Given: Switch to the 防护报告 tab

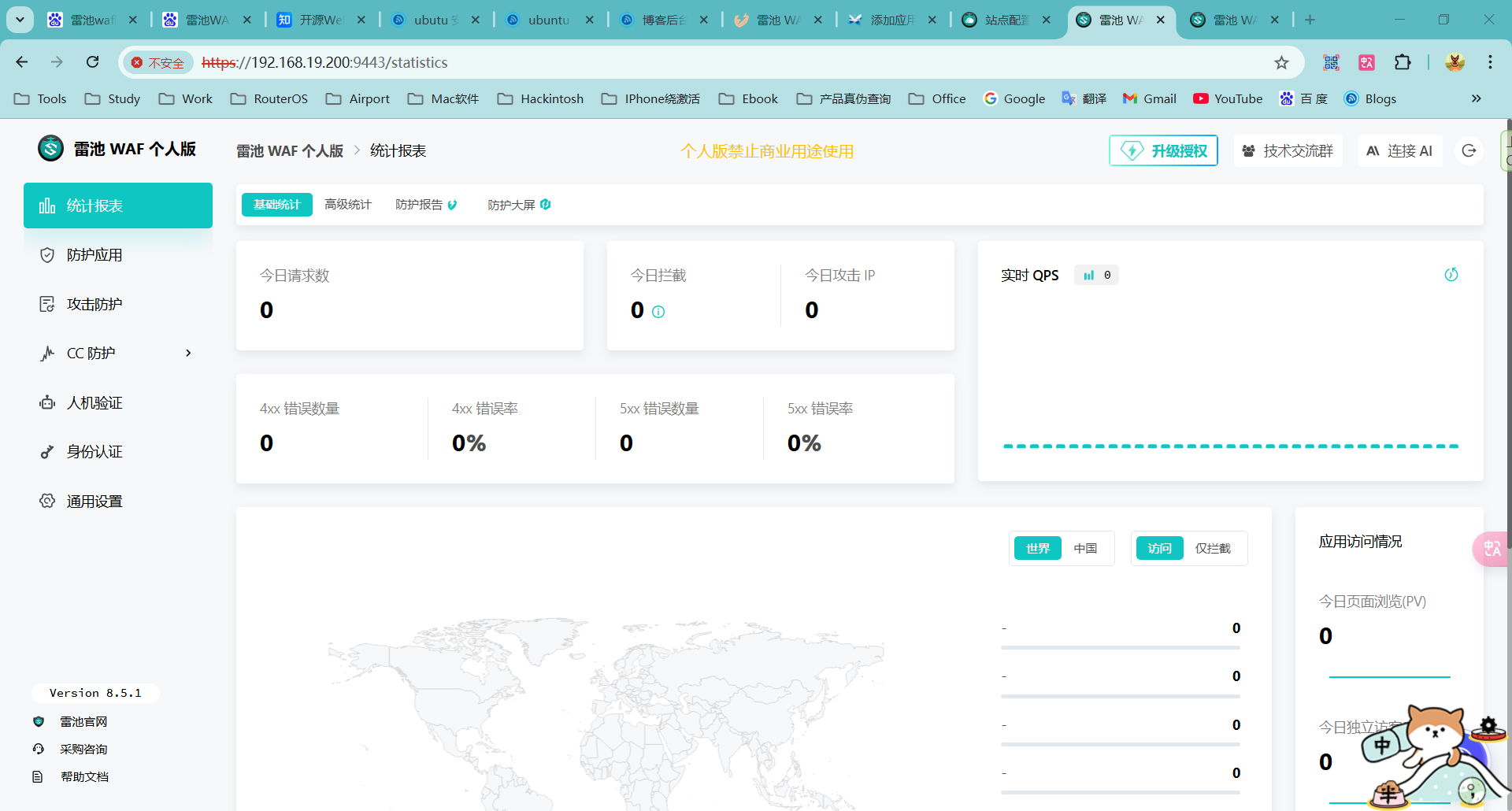Looking at the screenshot, I should pyautogui.click(x=426, y=205).
